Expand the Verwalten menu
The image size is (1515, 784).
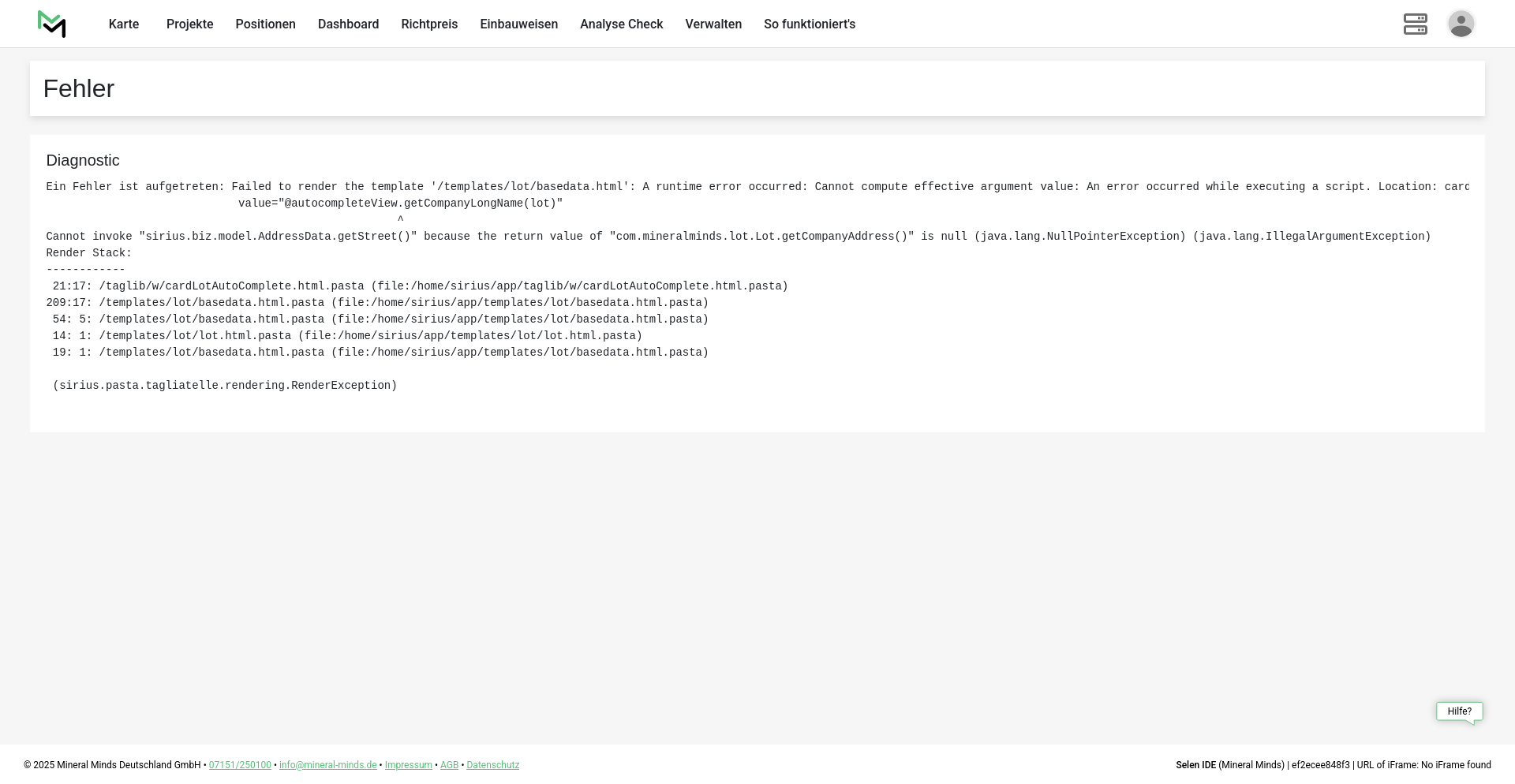point(713,24)
